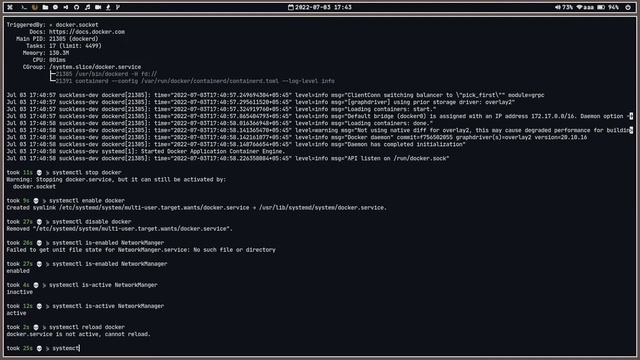
Task: Click the 'systemctl enable docker' command
Action: [x=87, y=201]
